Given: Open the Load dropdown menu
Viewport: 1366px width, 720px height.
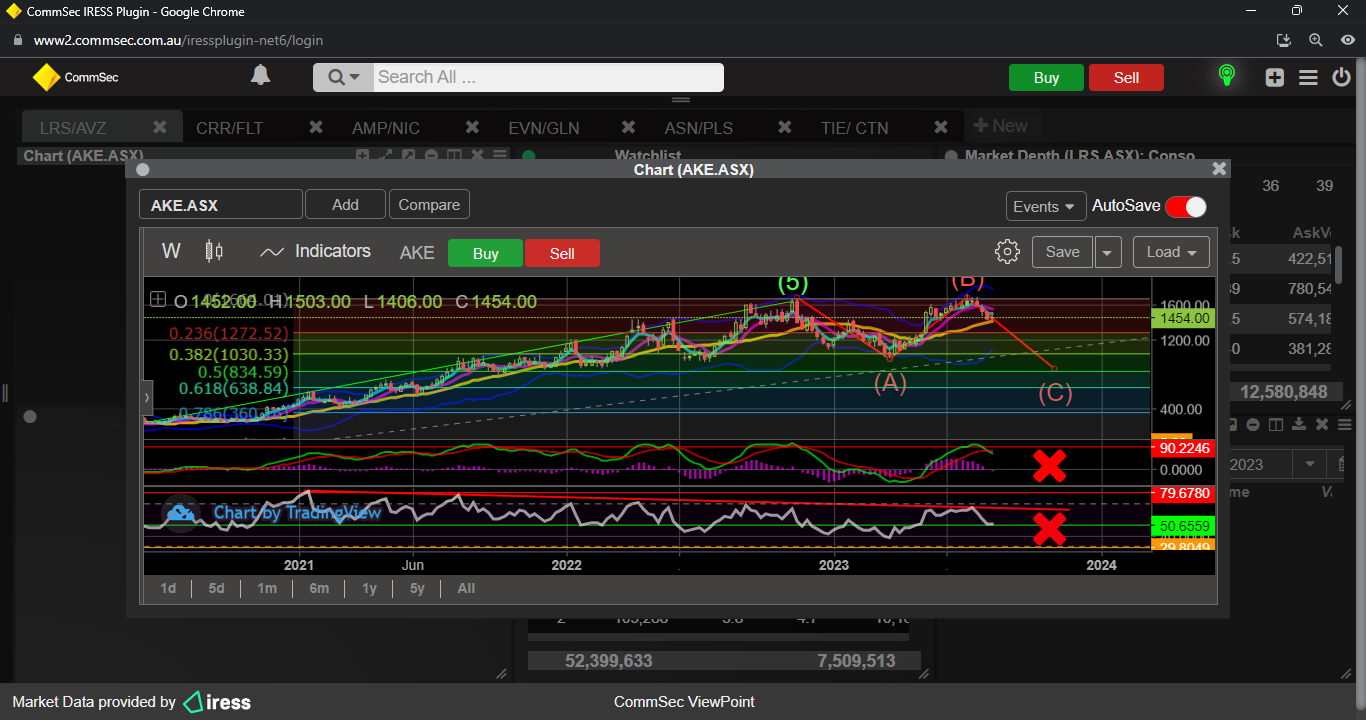Looking at the screenshot, I should click(1171, 252).
